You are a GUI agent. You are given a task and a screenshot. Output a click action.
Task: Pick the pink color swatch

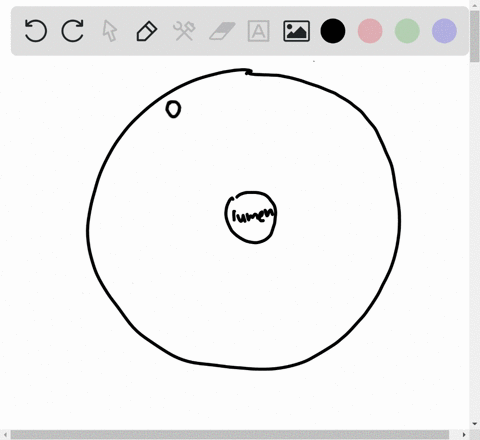pyautogui.click(x=370, y=31)
